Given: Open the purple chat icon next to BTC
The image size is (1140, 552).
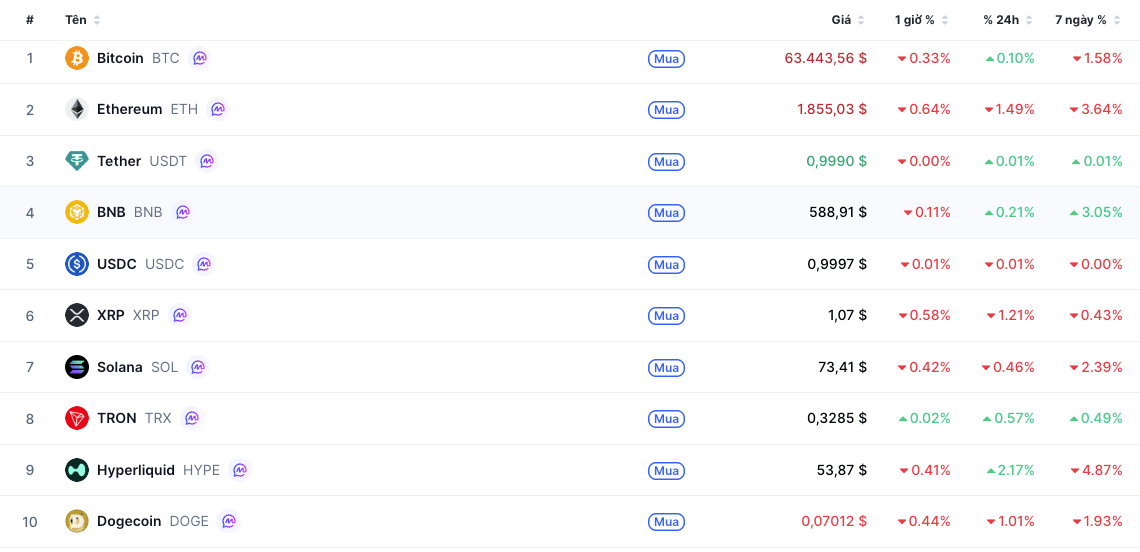Looking at the screenshot, I should (x=199, y=58).
